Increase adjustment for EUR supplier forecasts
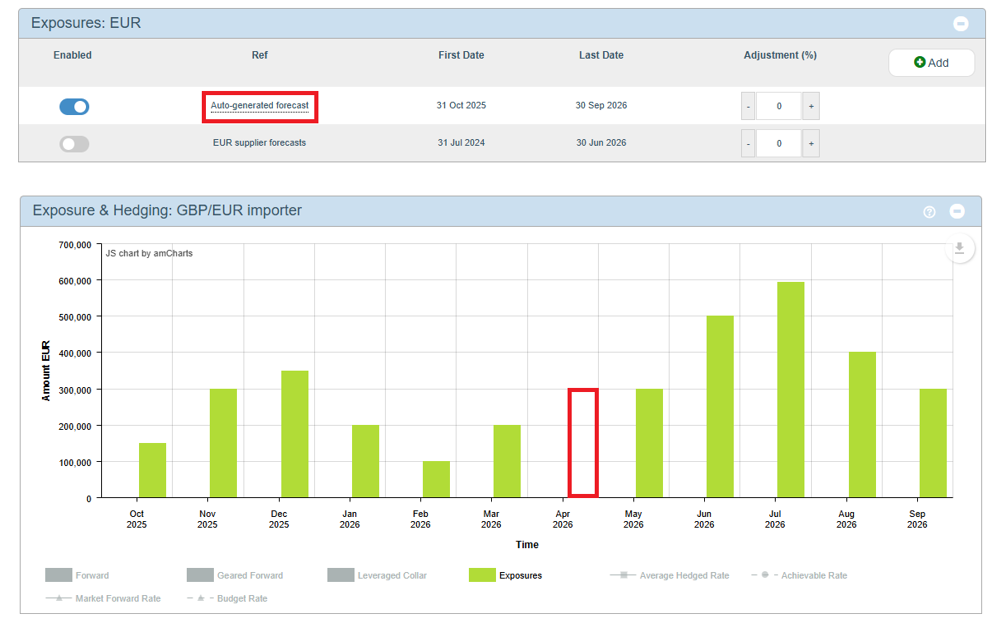The width and height of the screenshot is (997, 630). pos(811,143)
